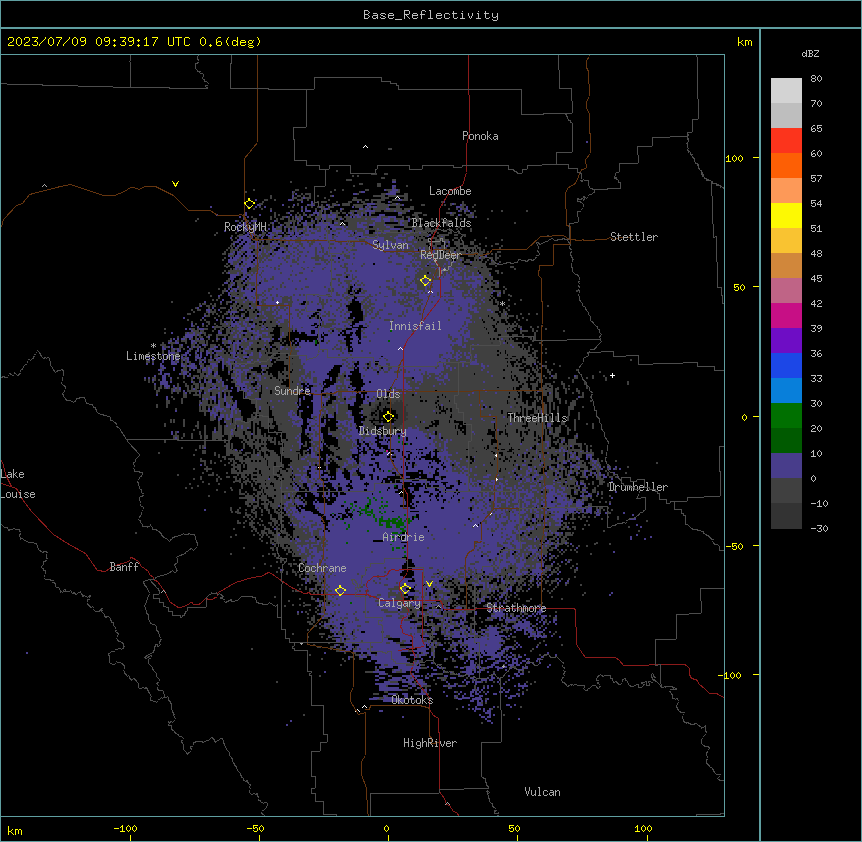Screen dimensions: 862x842
Task: Click the Drumheller label
Action: click(638, 487)
